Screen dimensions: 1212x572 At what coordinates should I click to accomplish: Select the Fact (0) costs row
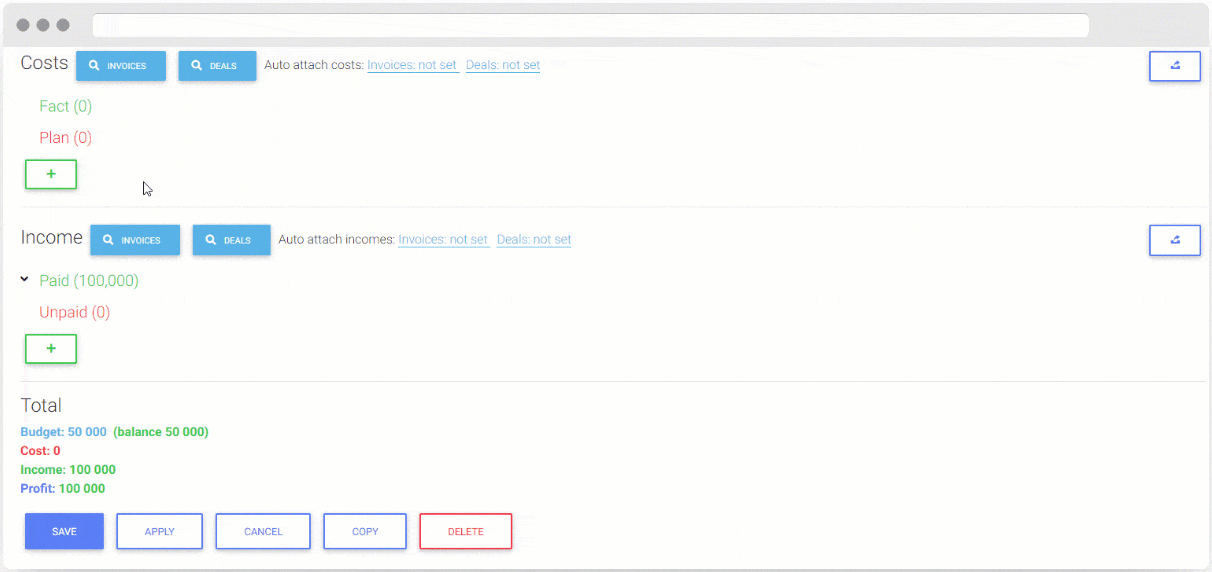tap(66, 106)
